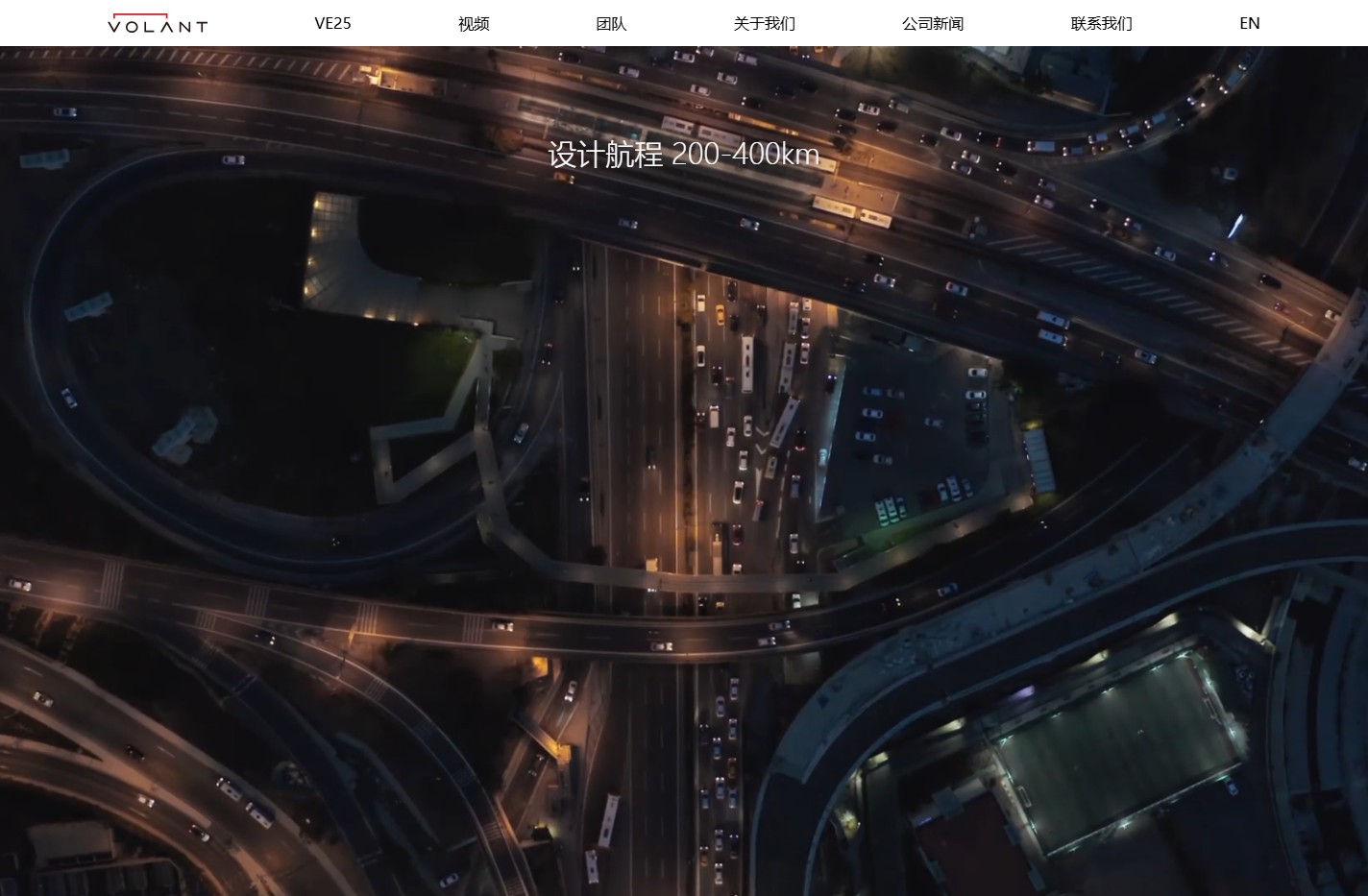1368x896 pixels.
Task: Open the 团队 section
Action: tap(611, 23)
